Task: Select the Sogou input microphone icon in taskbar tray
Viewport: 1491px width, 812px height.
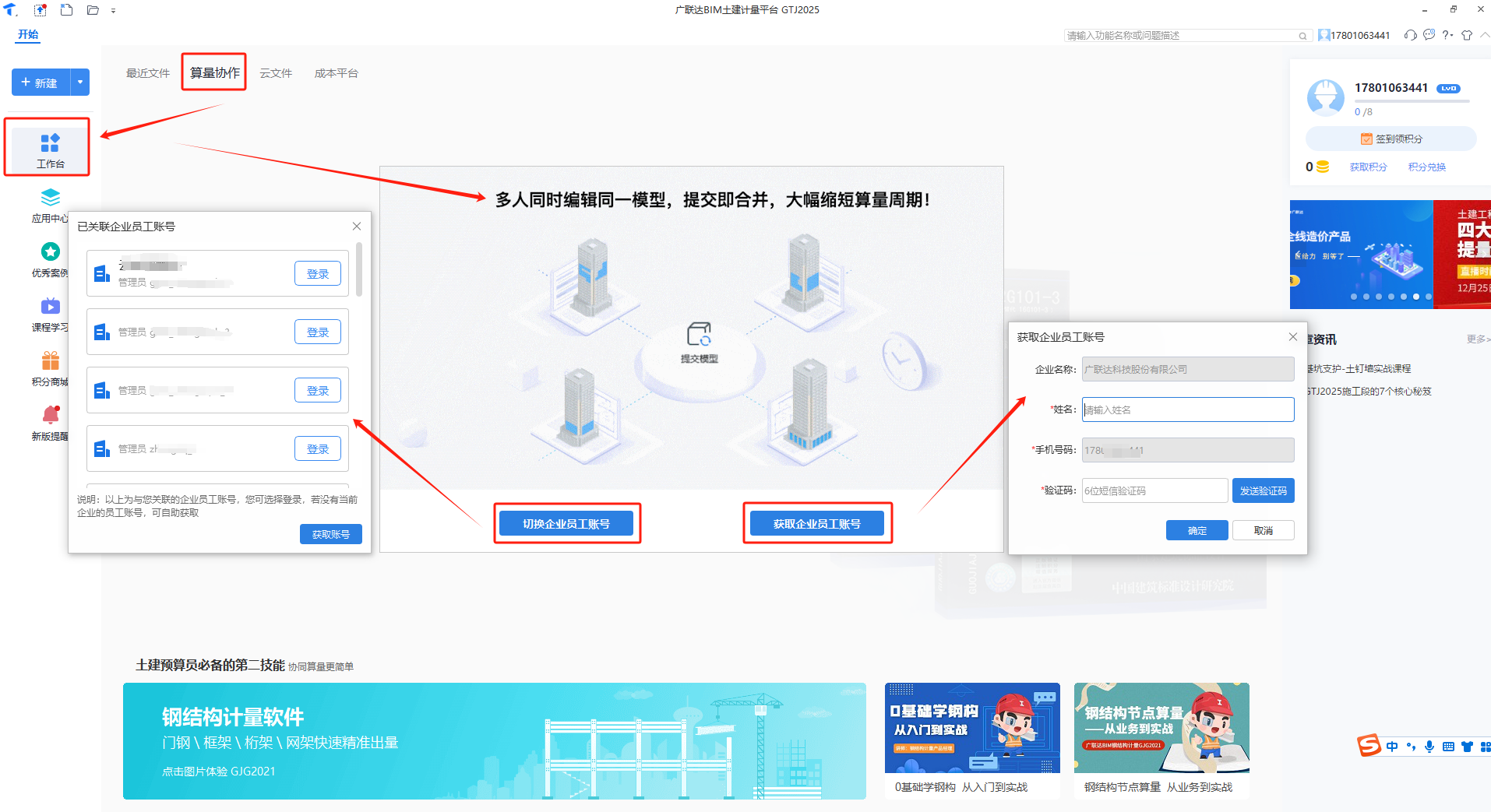Action: 1429,746
